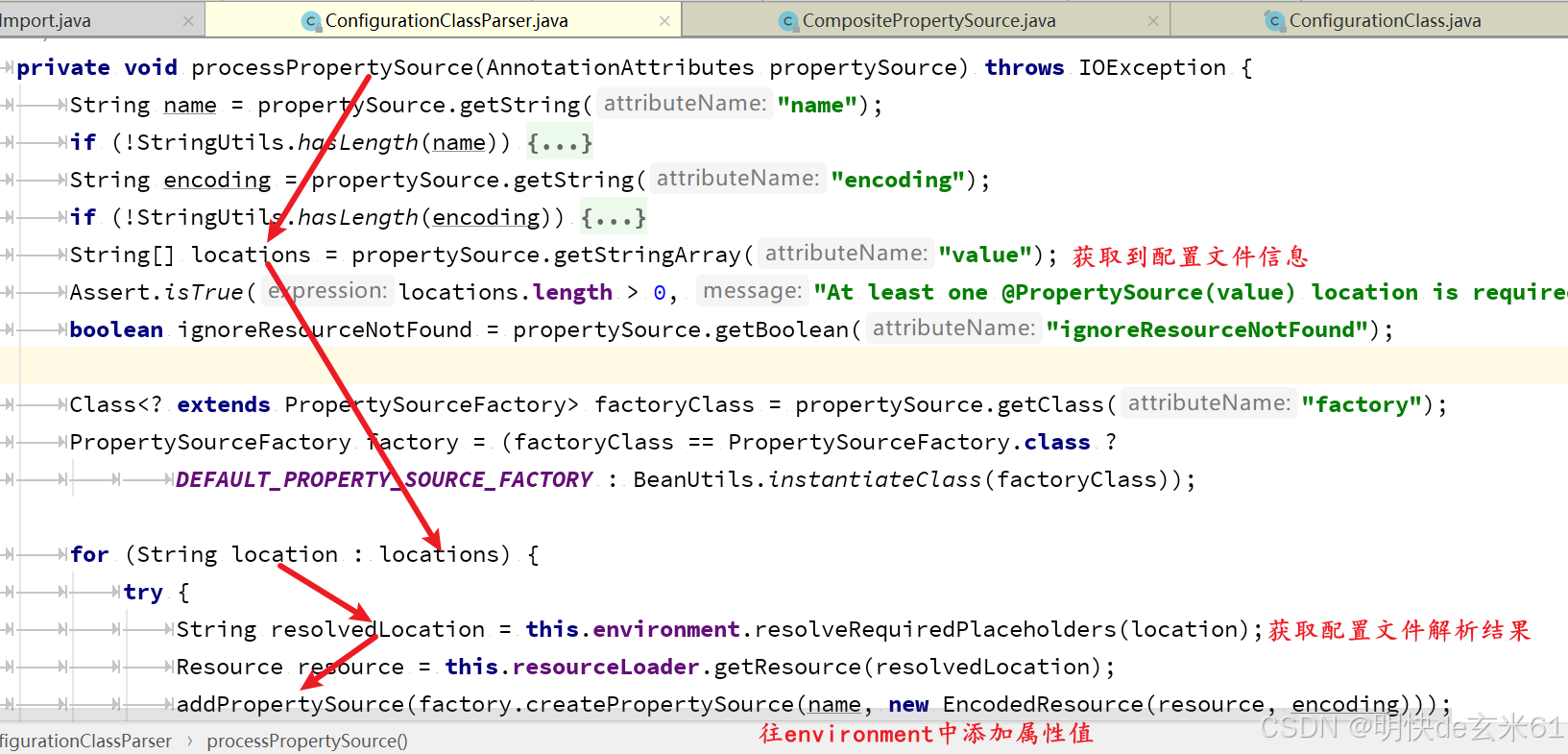This screenshot has height=754, width=1568.
Task: Click the resolveRequiredPlaceholders method call
Action: [x=936, y=629]
